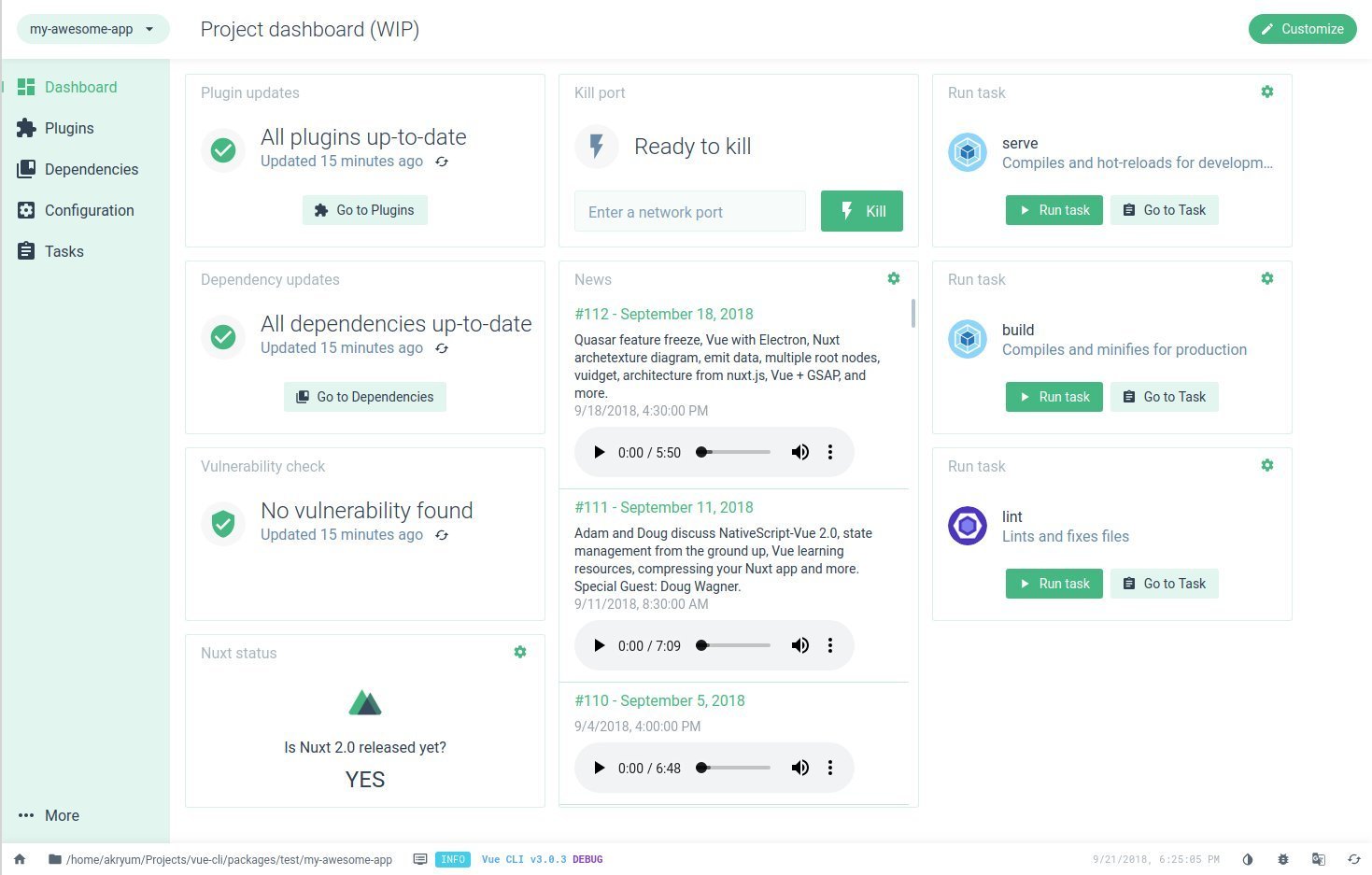Screen dimensions: 1372x875
Task: Click the lint task ESLint icon
Action: point(968,526)
